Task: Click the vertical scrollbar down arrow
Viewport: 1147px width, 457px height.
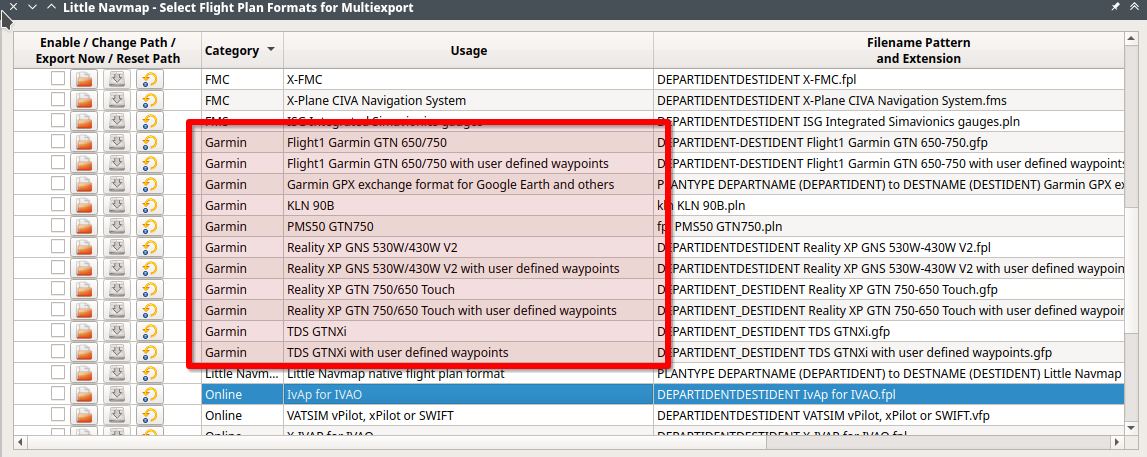Action: (x=1132, y=428)
